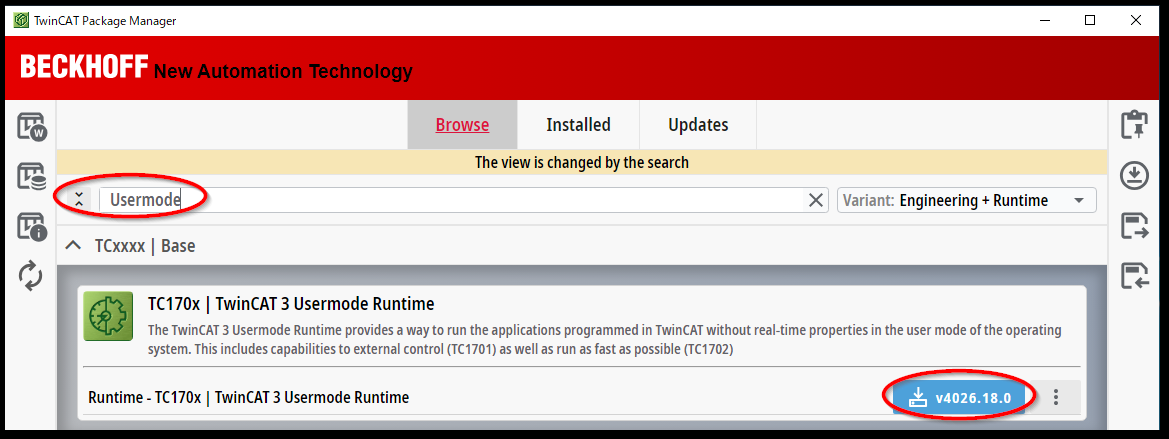The width and height of the screenshot is (1169, 439).
Task: Click the TC170x TwinCAT 3 Usermode Runtime title
Action: click(x=291, y=303)
